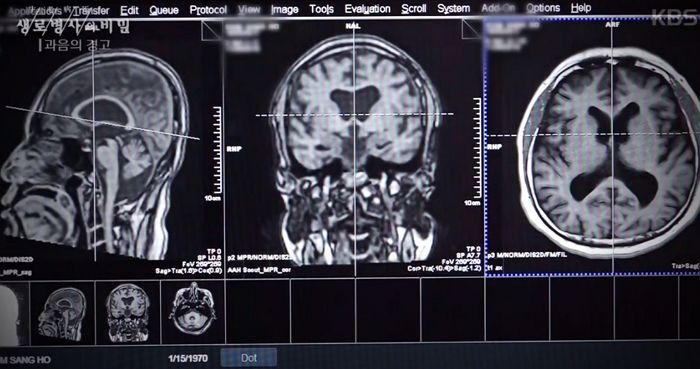Open the Transfer menu
Image resolution: width=700 pixels, height=369 pixels.
click(x=92, y=10)
